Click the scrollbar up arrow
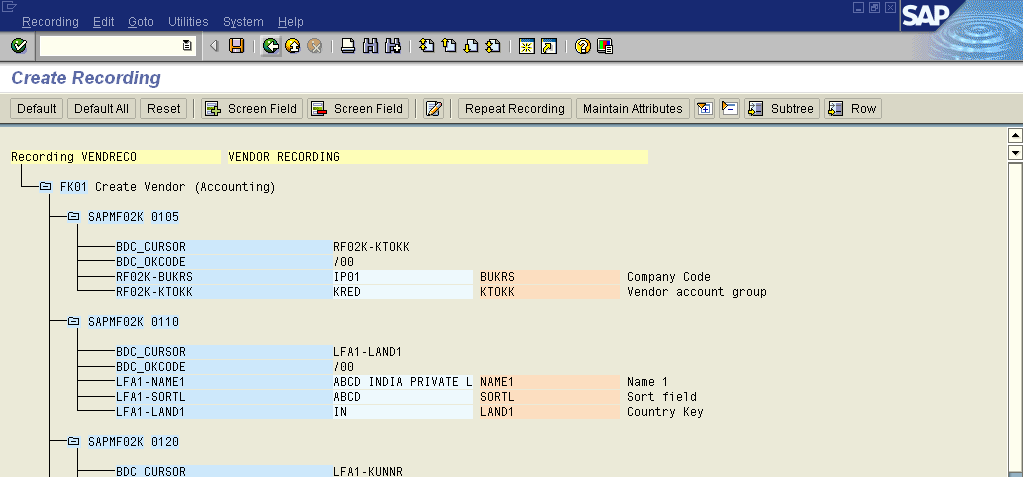This screenshot has width=1023, height=477. click(1015, 136)
